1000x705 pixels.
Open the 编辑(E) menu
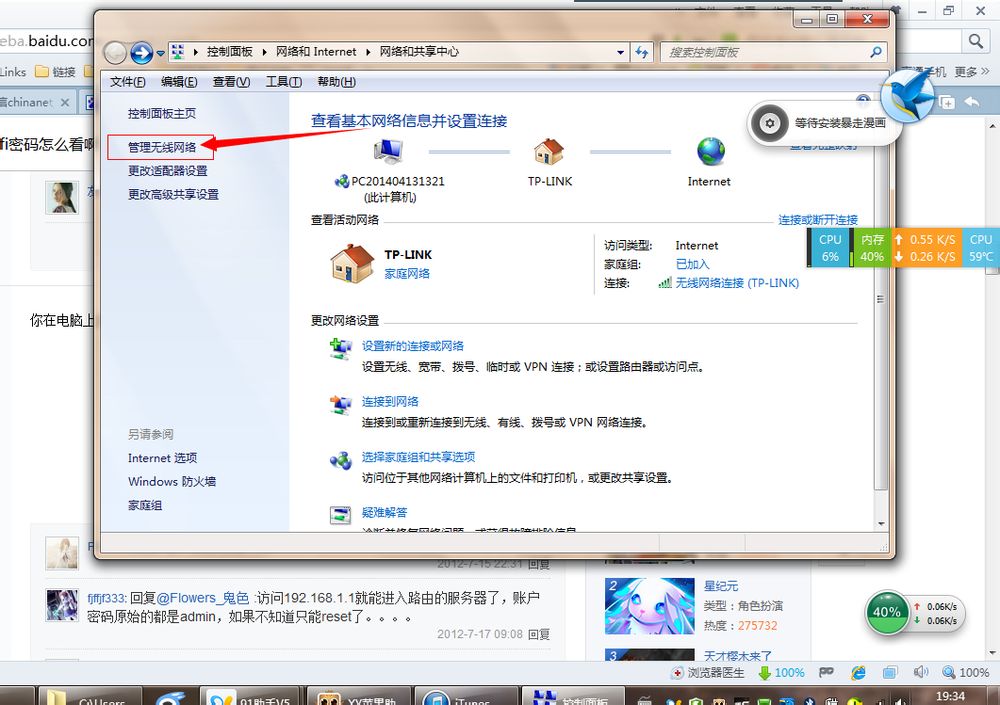tap(179, 82)
